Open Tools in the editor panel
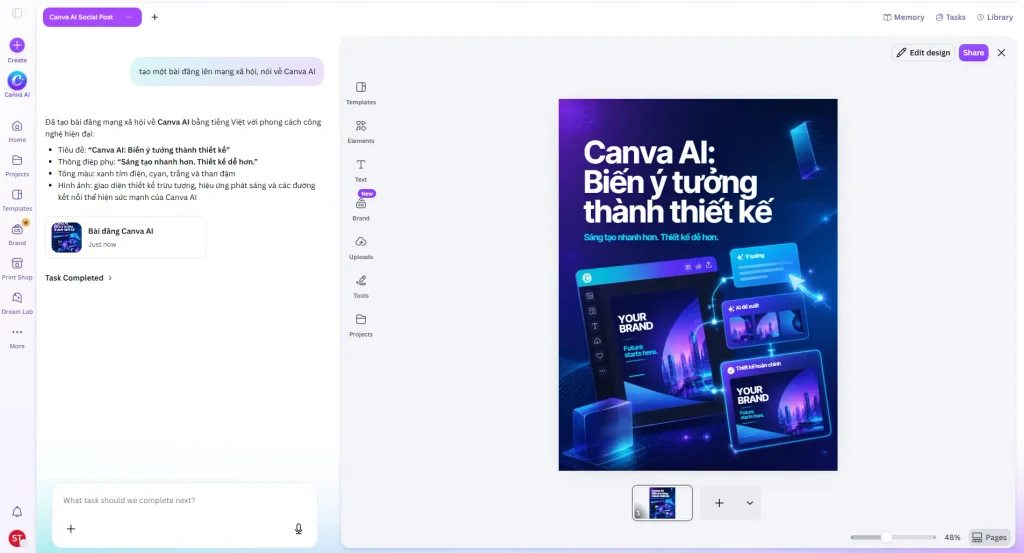1024x553 pixels. coord(361,285)
